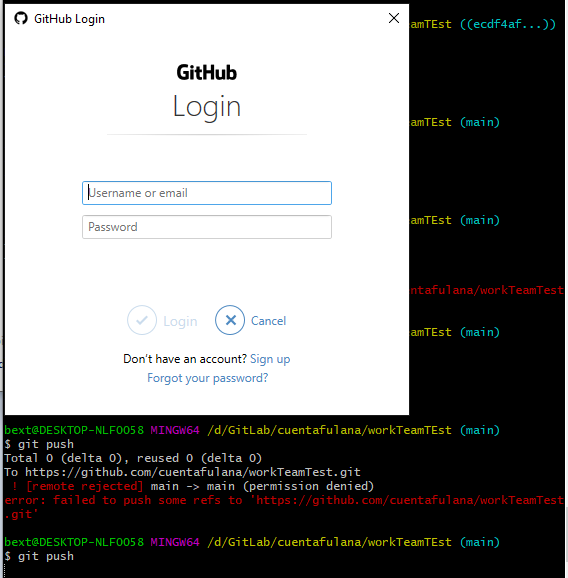Click the GitHub Login window title text
Image resolution: width=568 pixels, height=578 pixels.
[69, 19]
